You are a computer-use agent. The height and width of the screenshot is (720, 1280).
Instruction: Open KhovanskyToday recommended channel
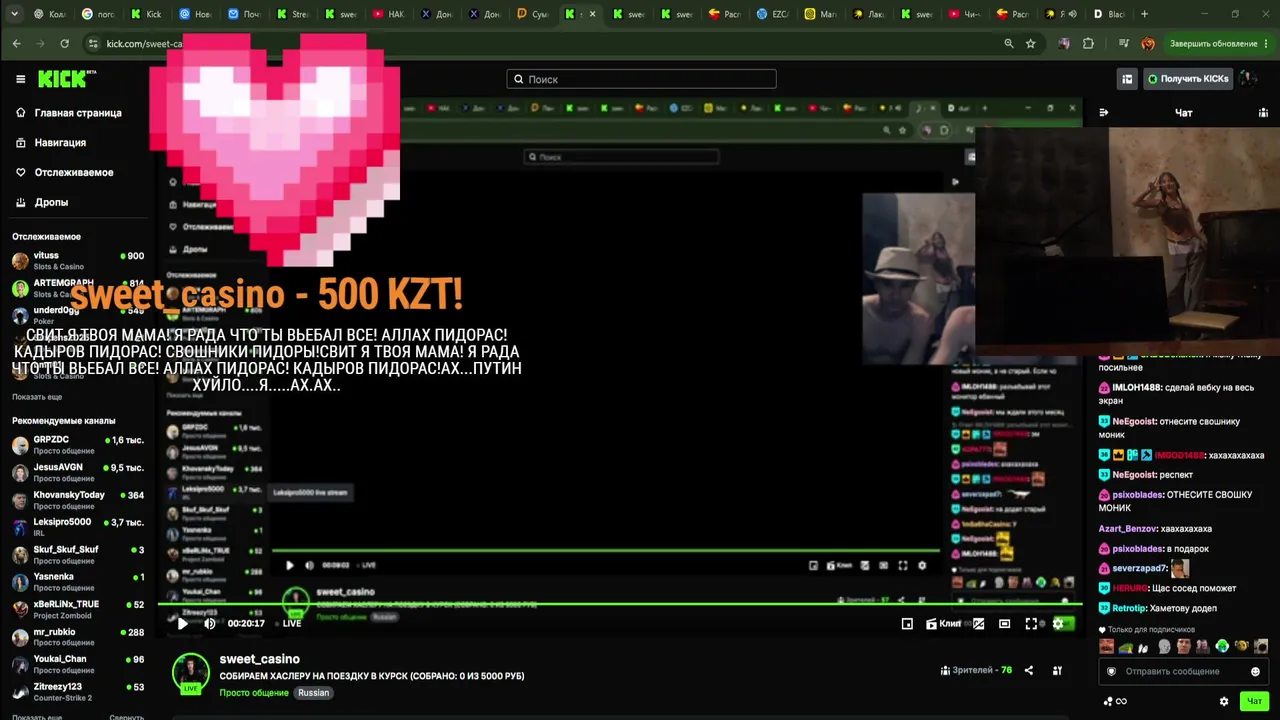click(x=78, y=499)
